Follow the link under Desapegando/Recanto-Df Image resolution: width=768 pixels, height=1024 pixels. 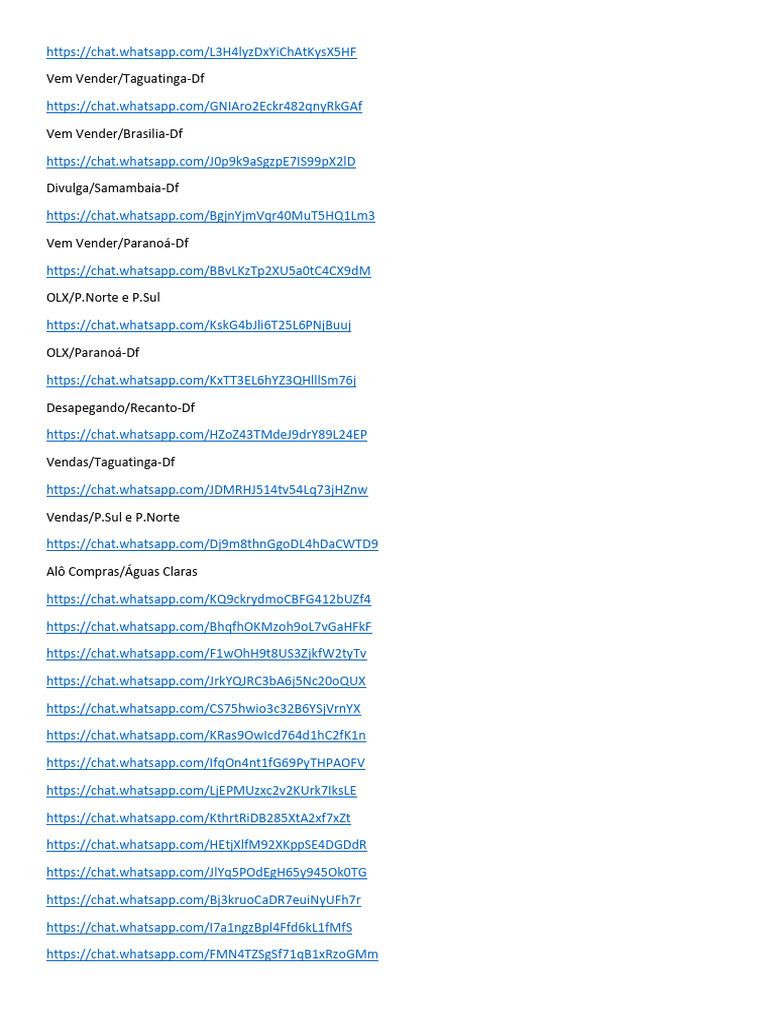pos(206,434)
